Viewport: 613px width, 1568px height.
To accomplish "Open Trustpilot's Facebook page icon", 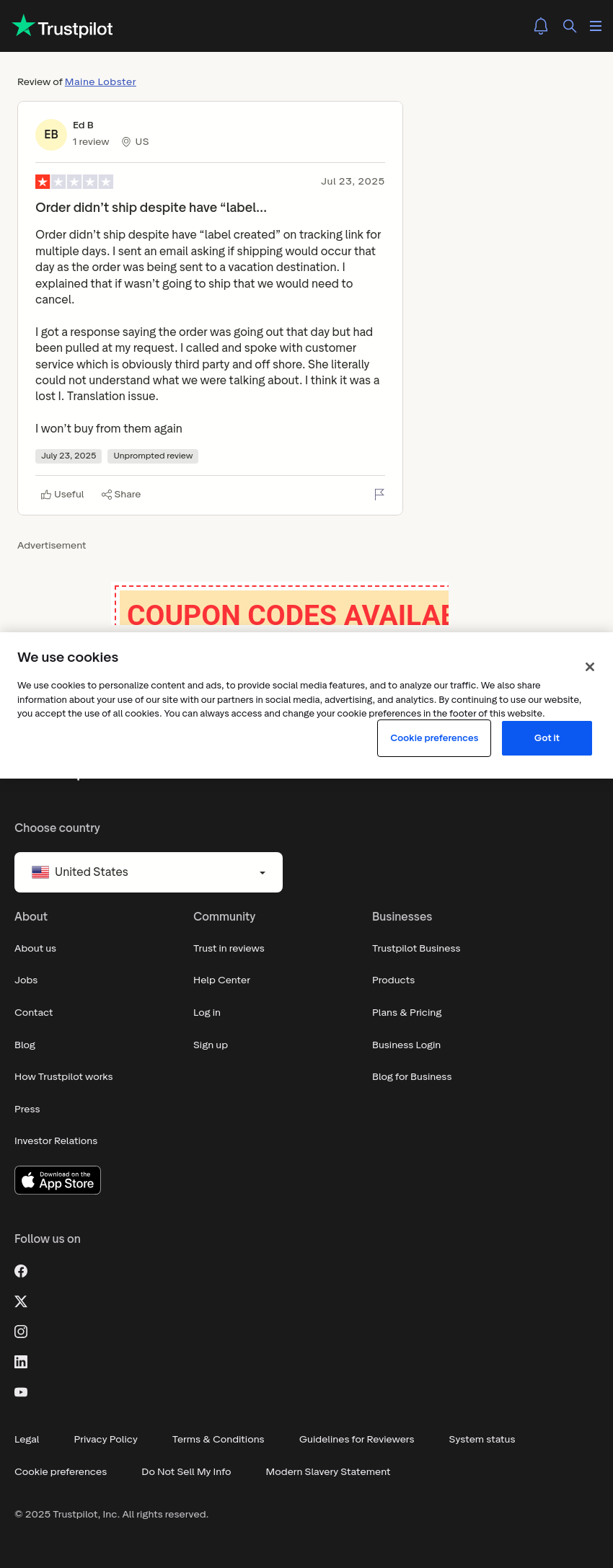I will click(x=21, y=1271).
